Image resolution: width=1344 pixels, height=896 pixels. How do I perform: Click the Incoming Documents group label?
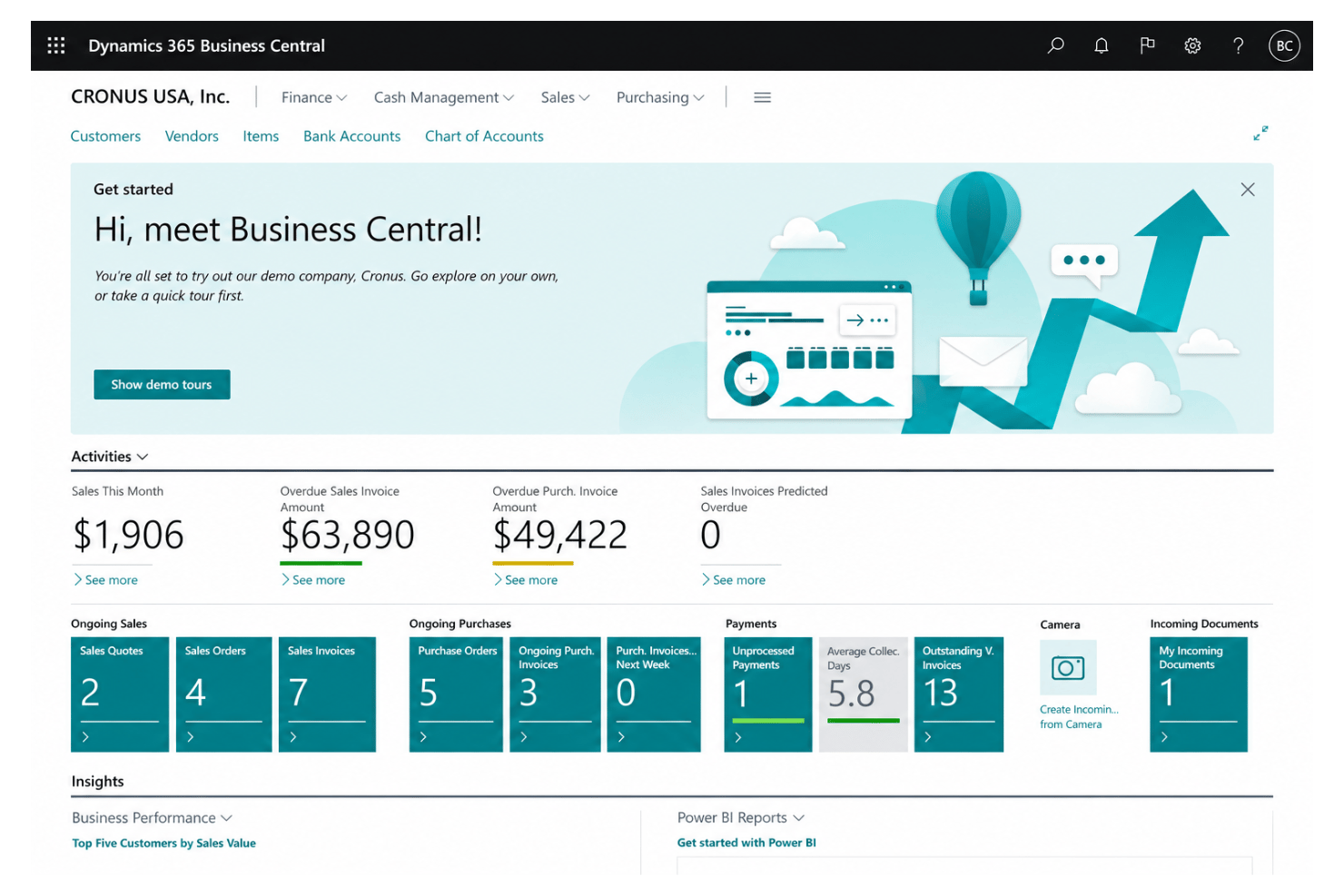coord(1204,624)
